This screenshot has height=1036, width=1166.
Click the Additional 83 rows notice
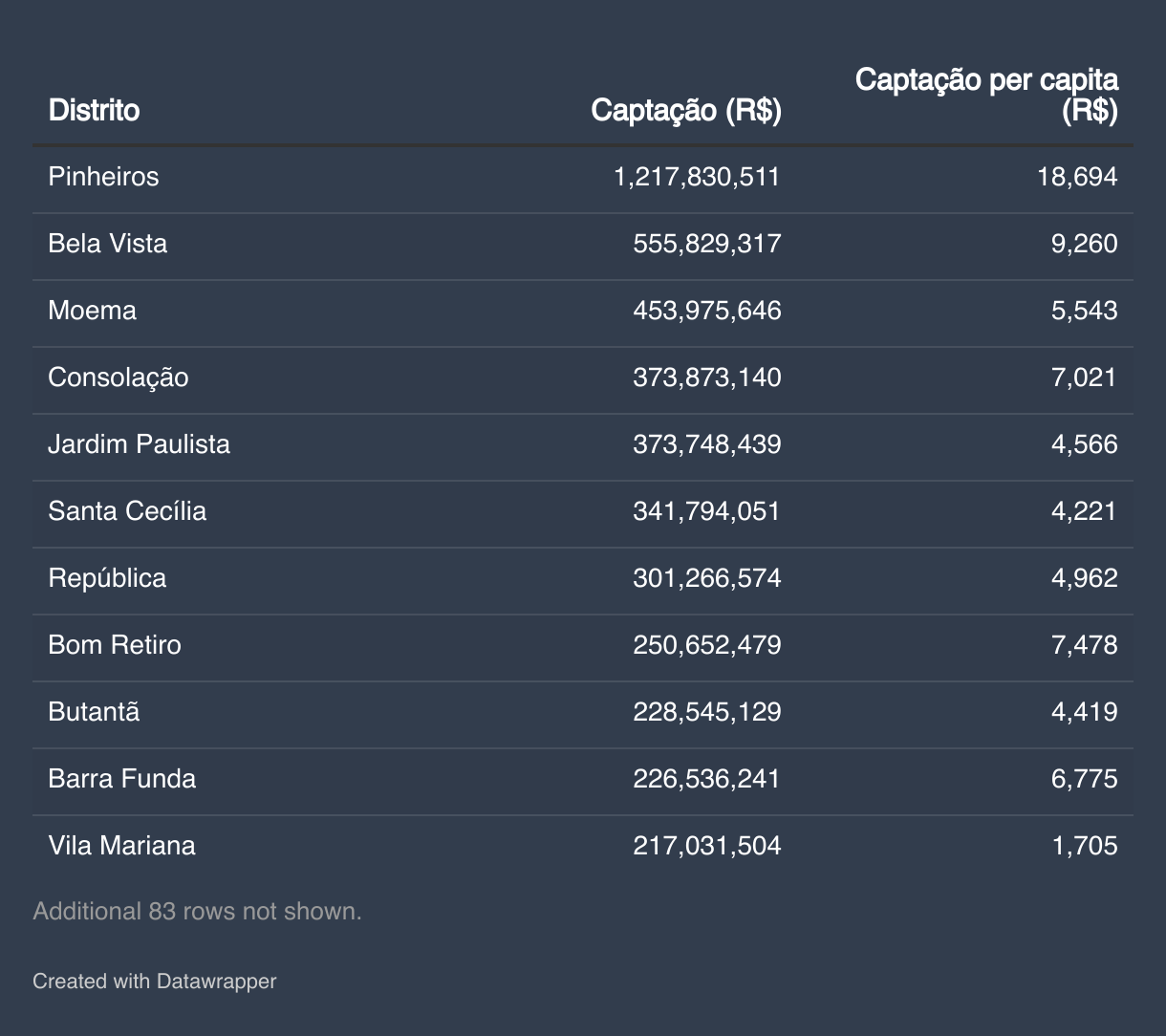(197, 911)
